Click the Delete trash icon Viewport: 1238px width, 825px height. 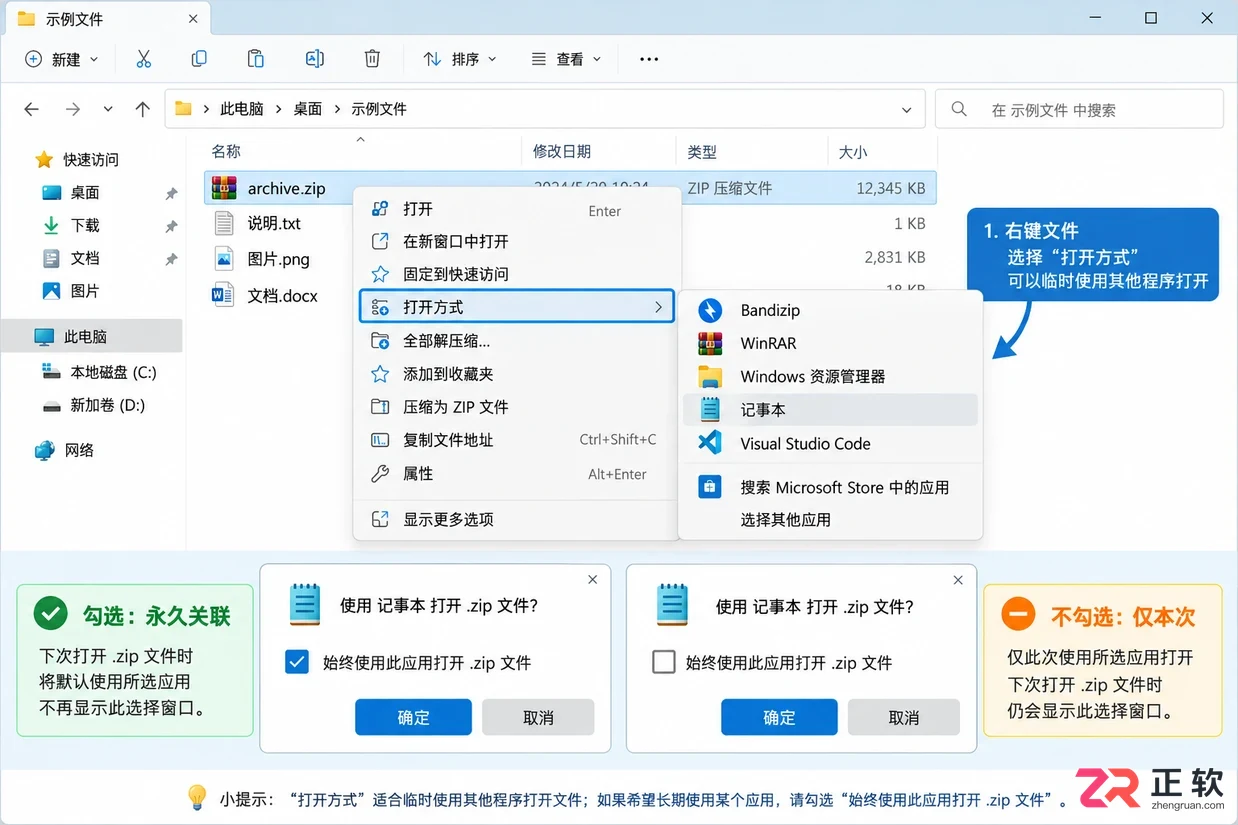(x=372, y=59)
